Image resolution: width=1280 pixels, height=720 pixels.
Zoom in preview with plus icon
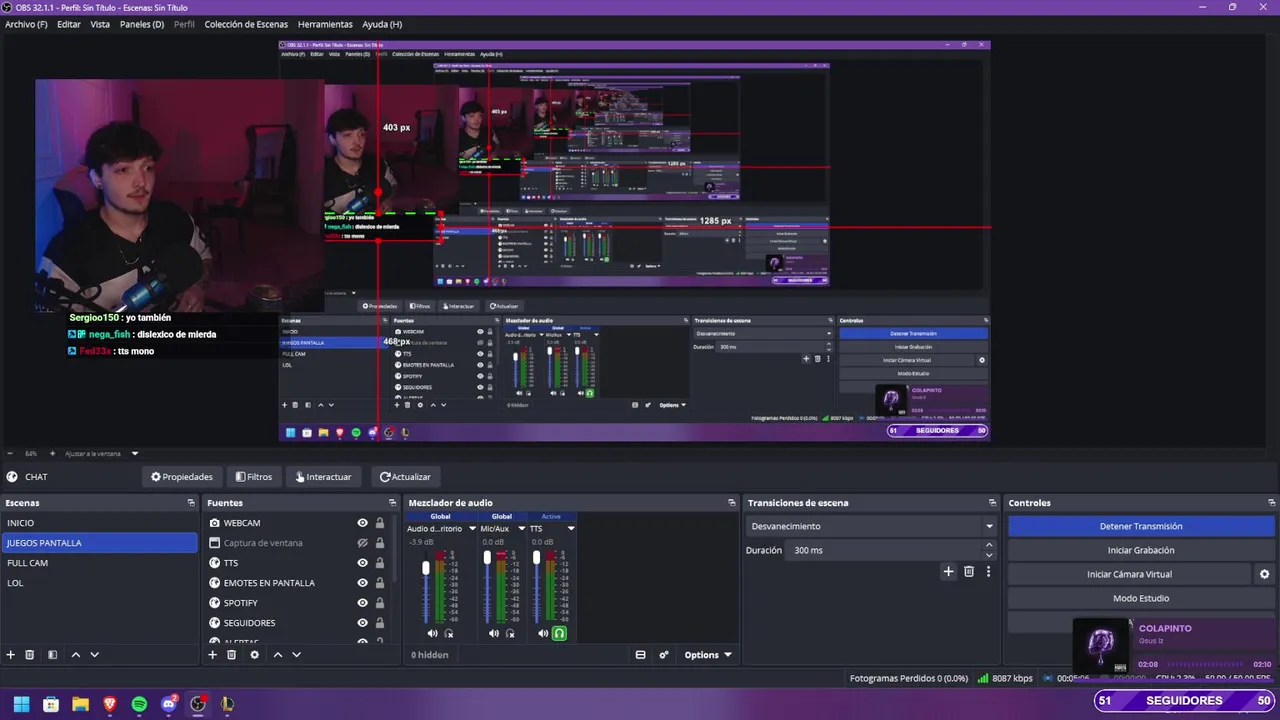click(53, 453)
